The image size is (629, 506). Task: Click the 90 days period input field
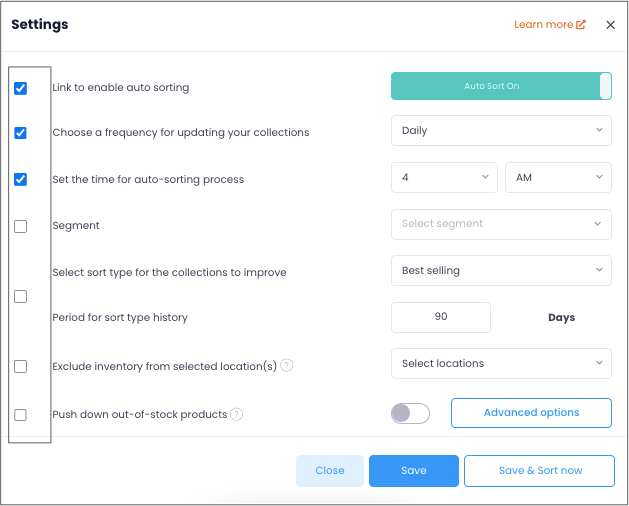click(440, 317)
